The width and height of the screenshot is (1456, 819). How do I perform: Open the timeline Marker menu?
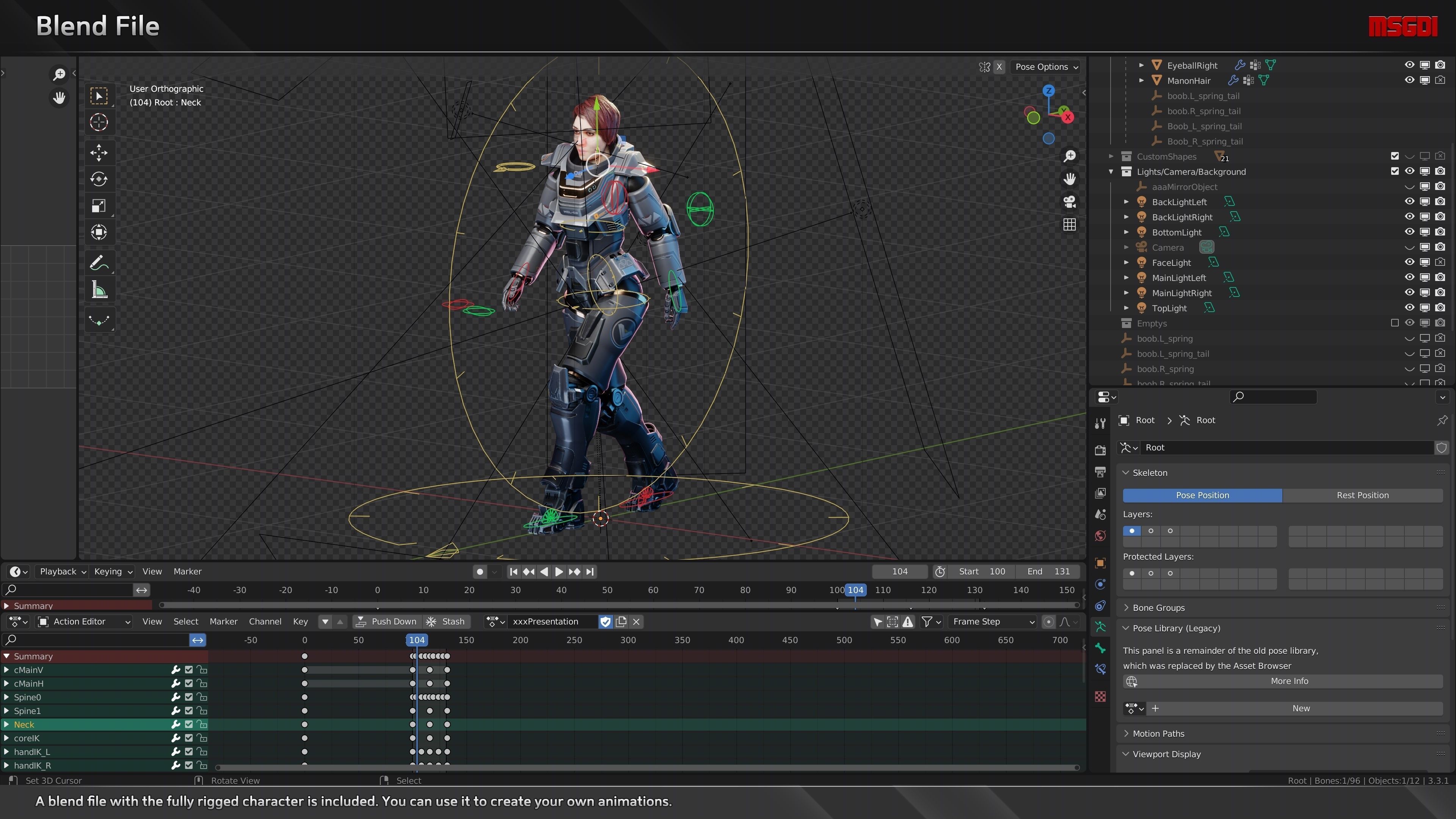187,571
